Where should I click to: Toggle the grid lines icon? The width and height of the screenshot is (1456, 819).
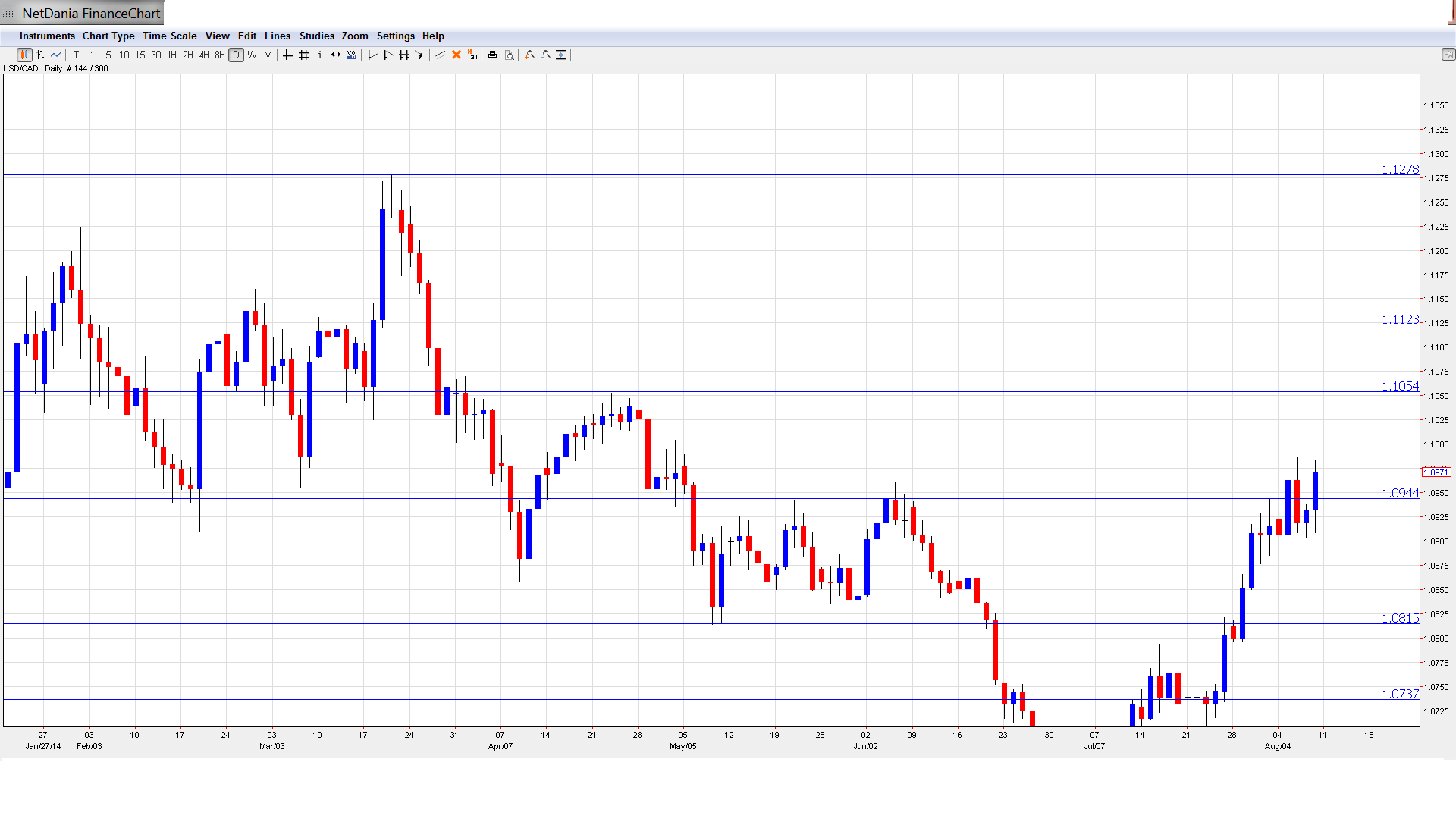304,55
